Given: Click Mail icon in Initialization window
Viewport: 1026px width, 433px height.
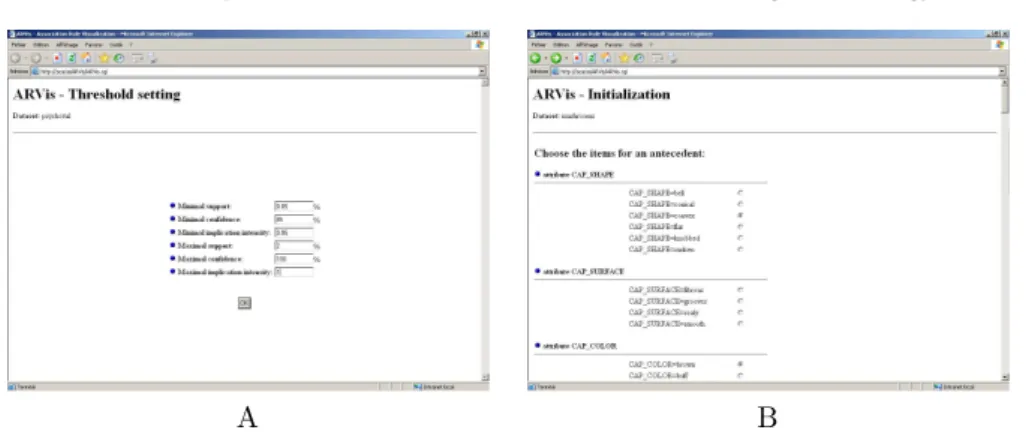Looking at the screenshot, I should click(x=658, y=58).
